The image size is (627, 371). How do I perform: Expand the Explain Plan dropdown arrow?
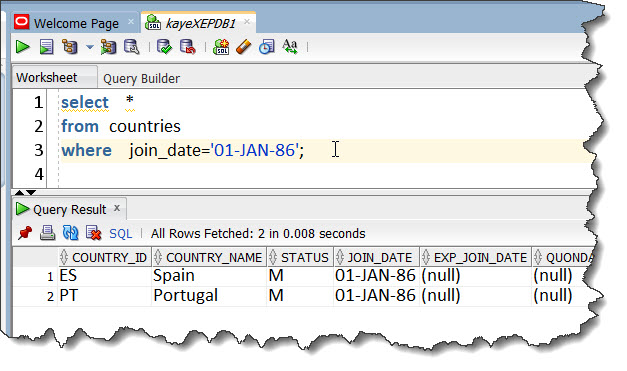pyautogui.click(x=90, y=47)
